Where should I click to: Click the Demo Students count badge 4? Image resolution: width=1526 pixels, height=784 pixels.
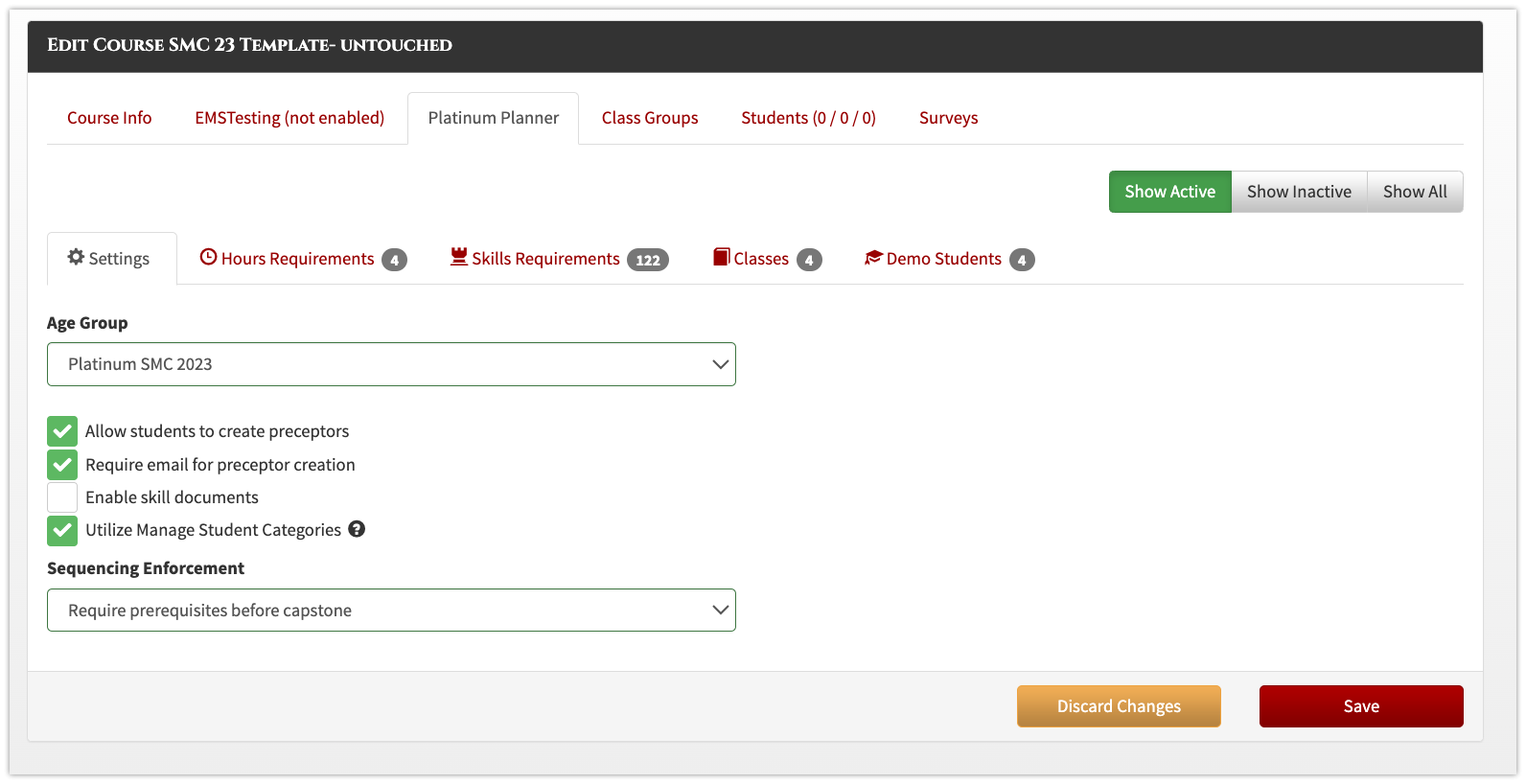tap(1022, 260)
